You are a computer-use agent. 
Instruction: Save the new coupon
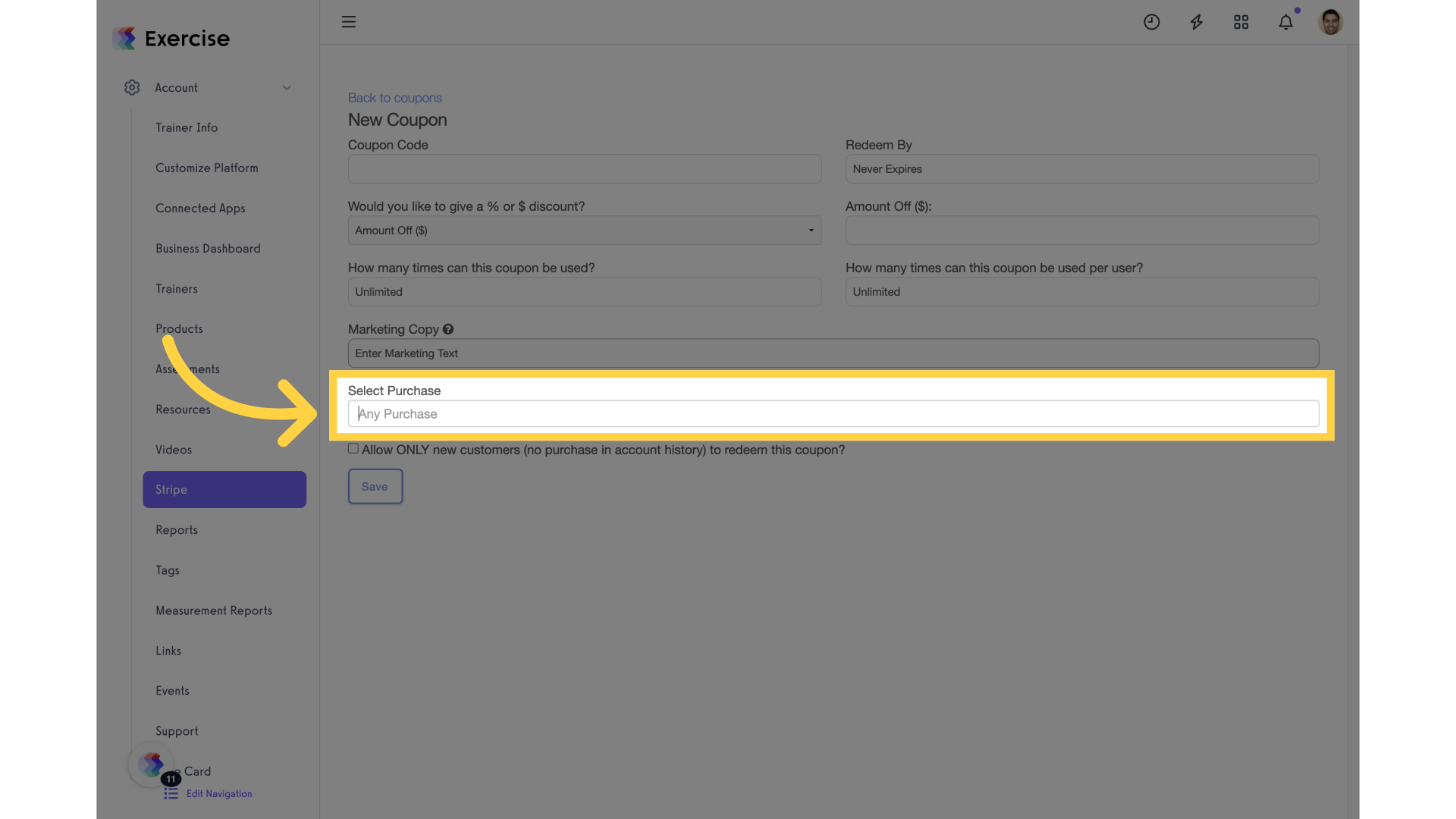click(x=375, y=486)
